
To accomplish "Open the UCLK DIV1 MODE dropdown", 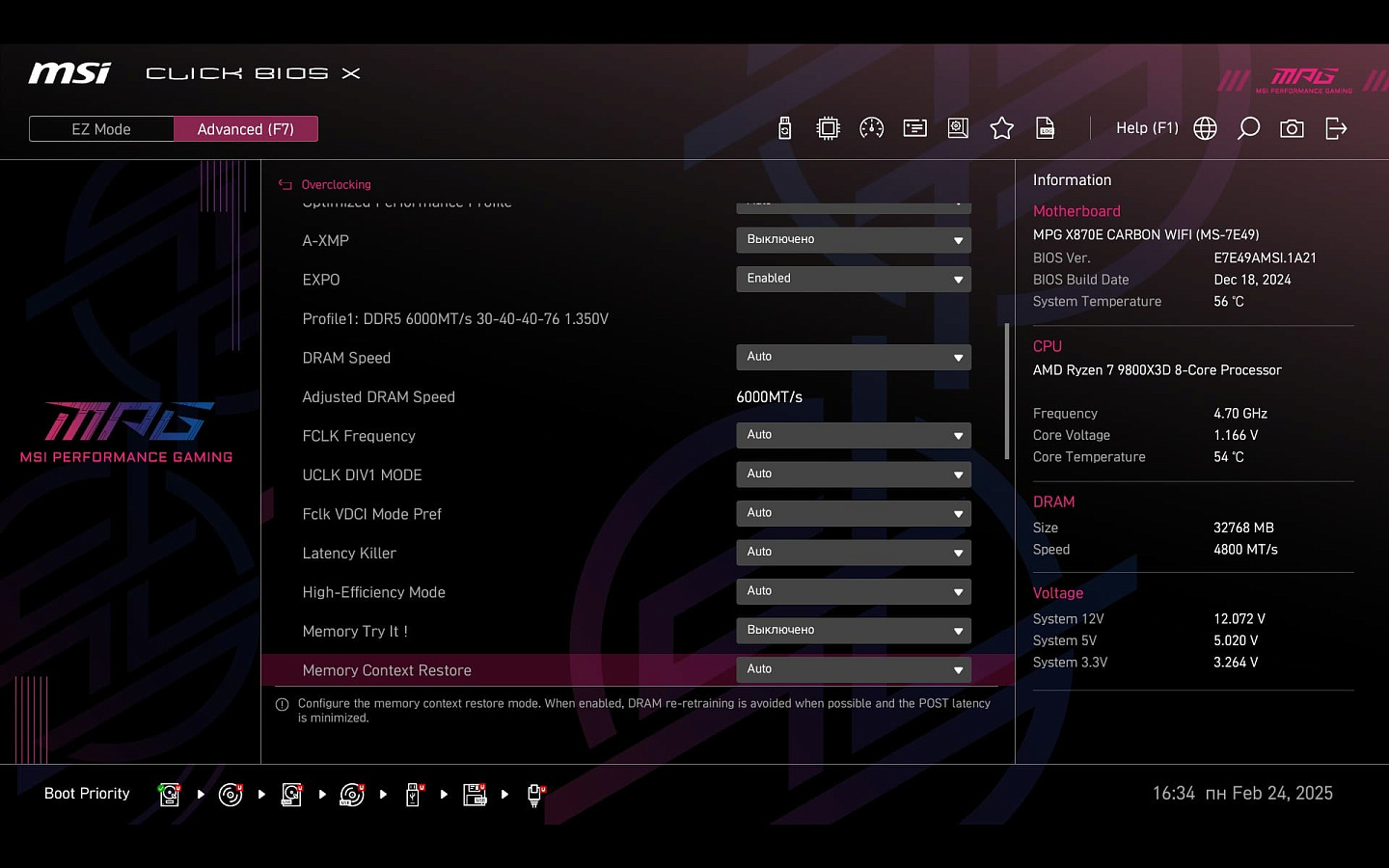I will tap(853, 475).
